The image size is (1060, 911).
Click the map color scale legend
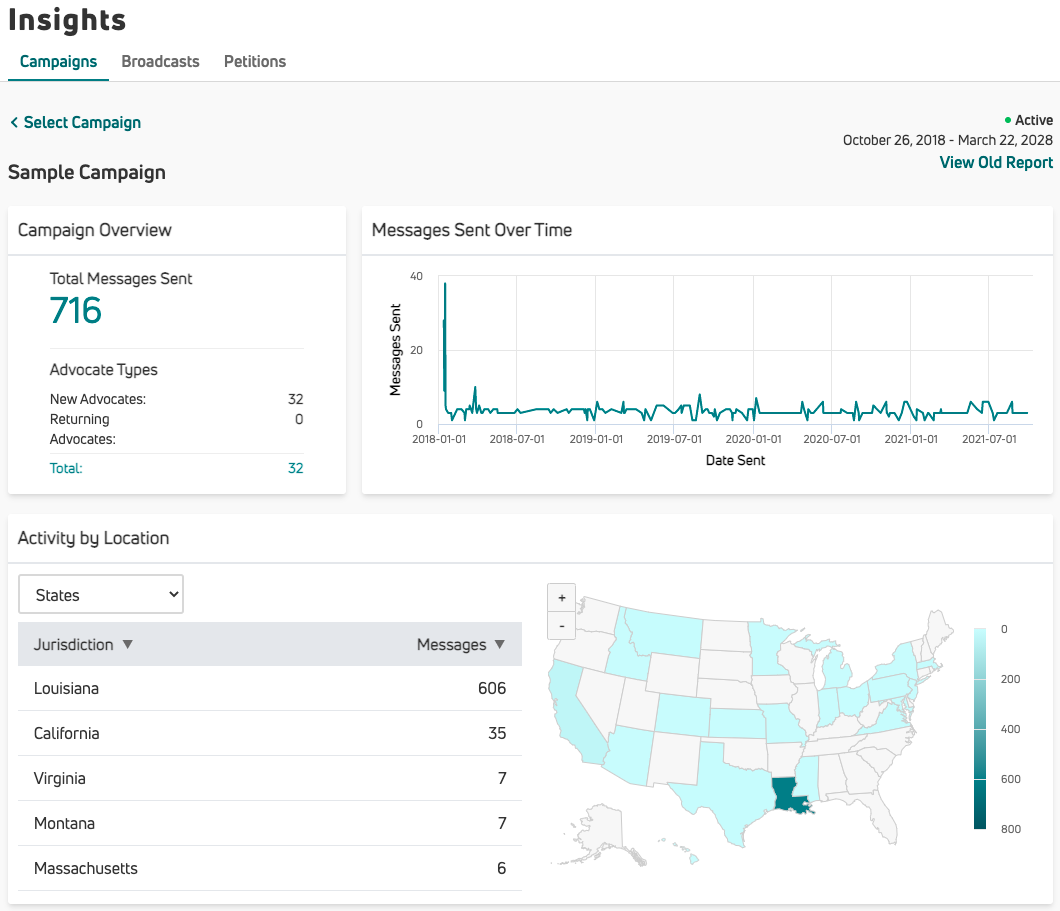[x=979, y=729]
